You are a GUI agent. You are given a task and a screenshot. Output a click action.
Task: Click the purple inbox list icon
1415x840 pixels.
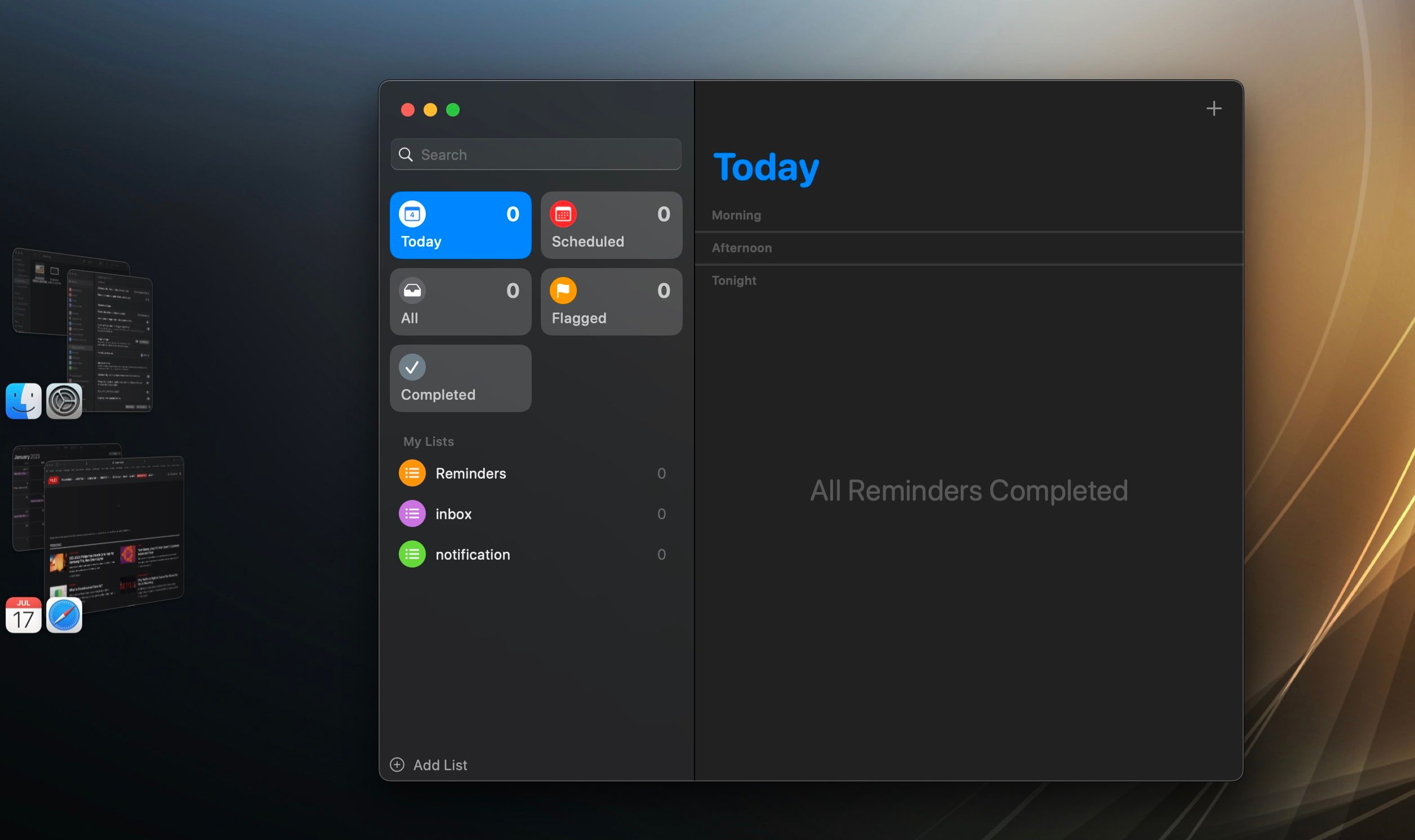tap(412, 513)
